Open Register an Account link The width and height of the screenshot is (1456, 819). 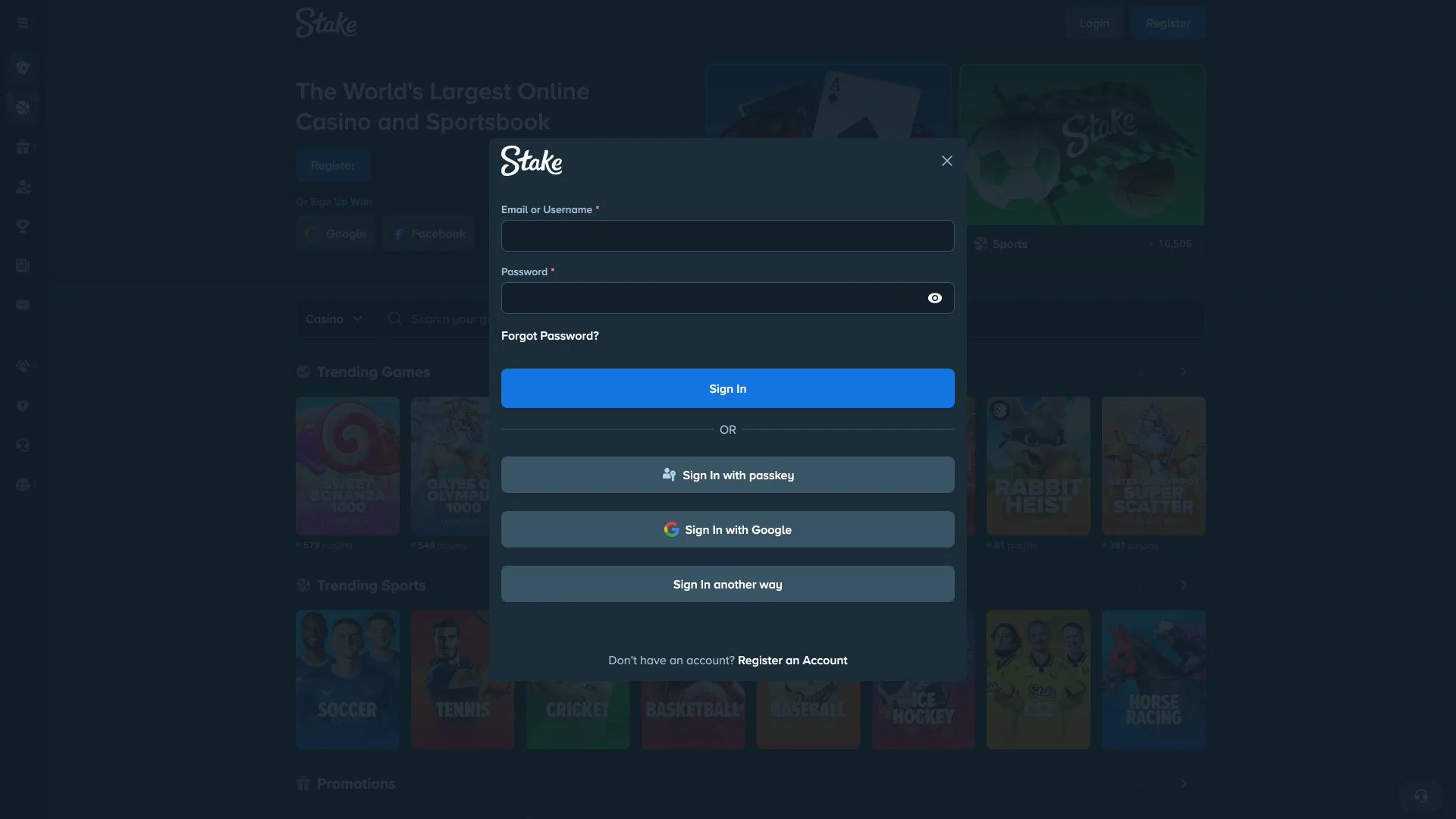[x=792, y=661]
